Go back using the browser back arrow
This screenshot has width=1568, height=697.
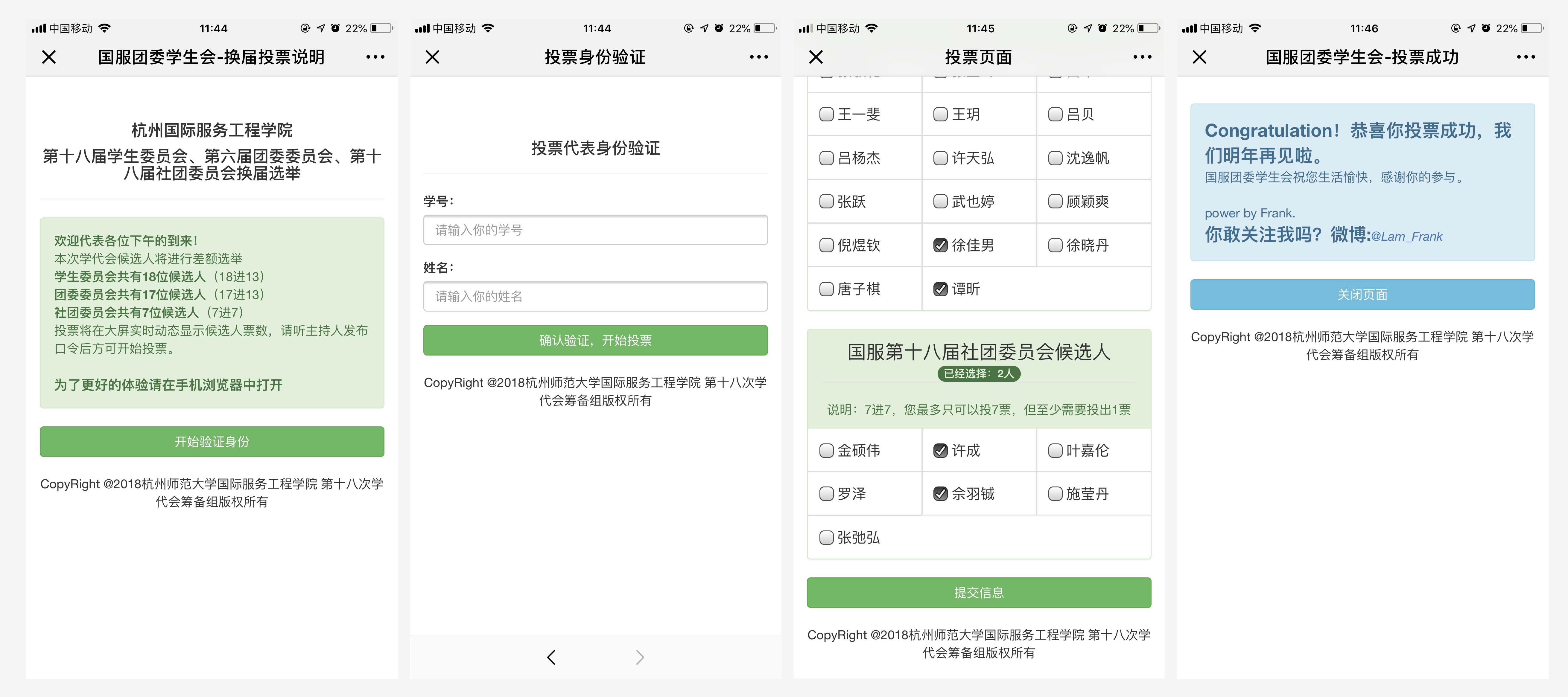click(551, 657)
